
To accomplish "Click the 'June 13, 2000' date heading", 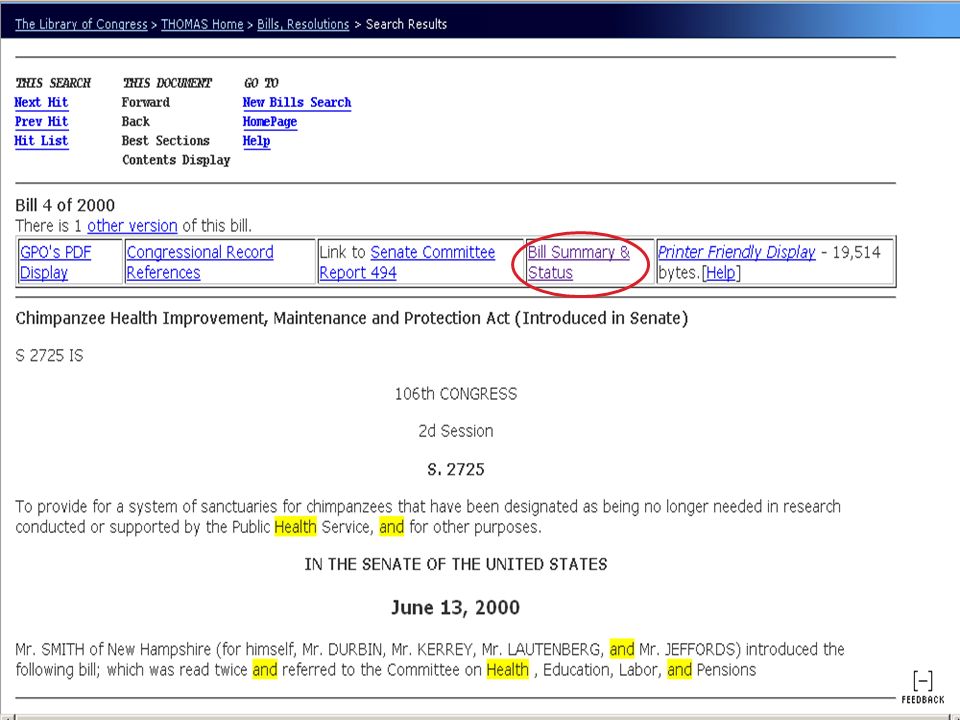I will [x=456, y=607].
